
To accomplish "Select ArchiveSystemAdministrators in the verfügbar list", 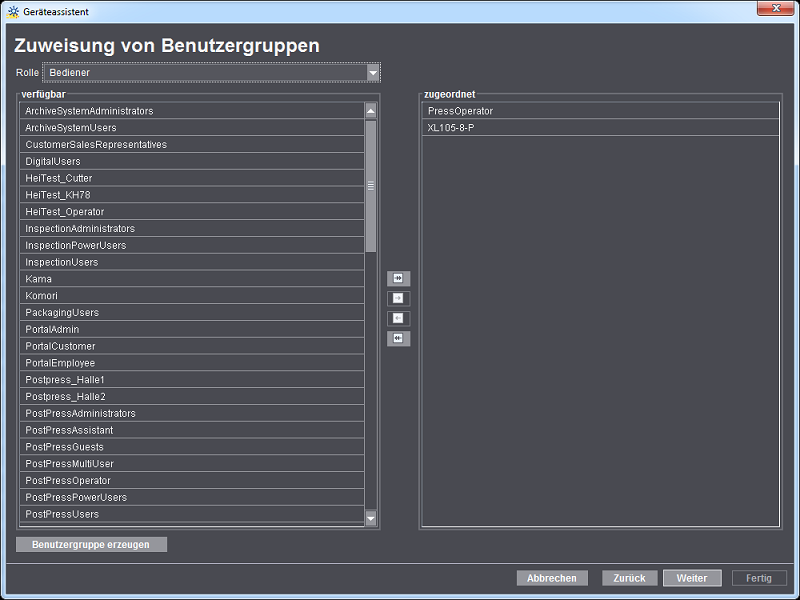I will 190,111.
